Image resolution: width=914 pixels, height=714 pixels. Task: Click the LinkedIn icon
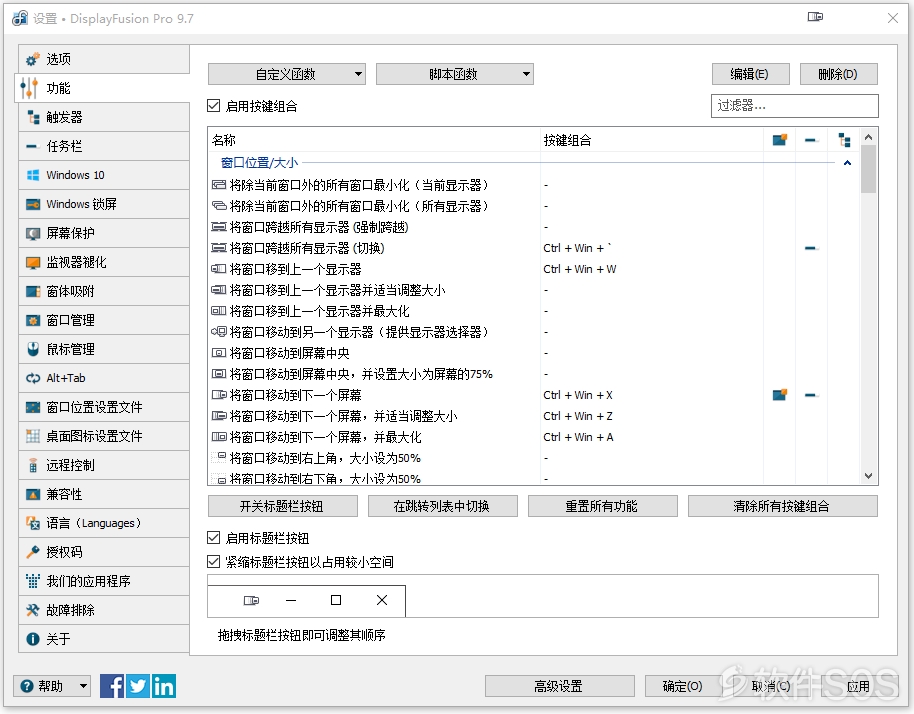pos(164,686)
